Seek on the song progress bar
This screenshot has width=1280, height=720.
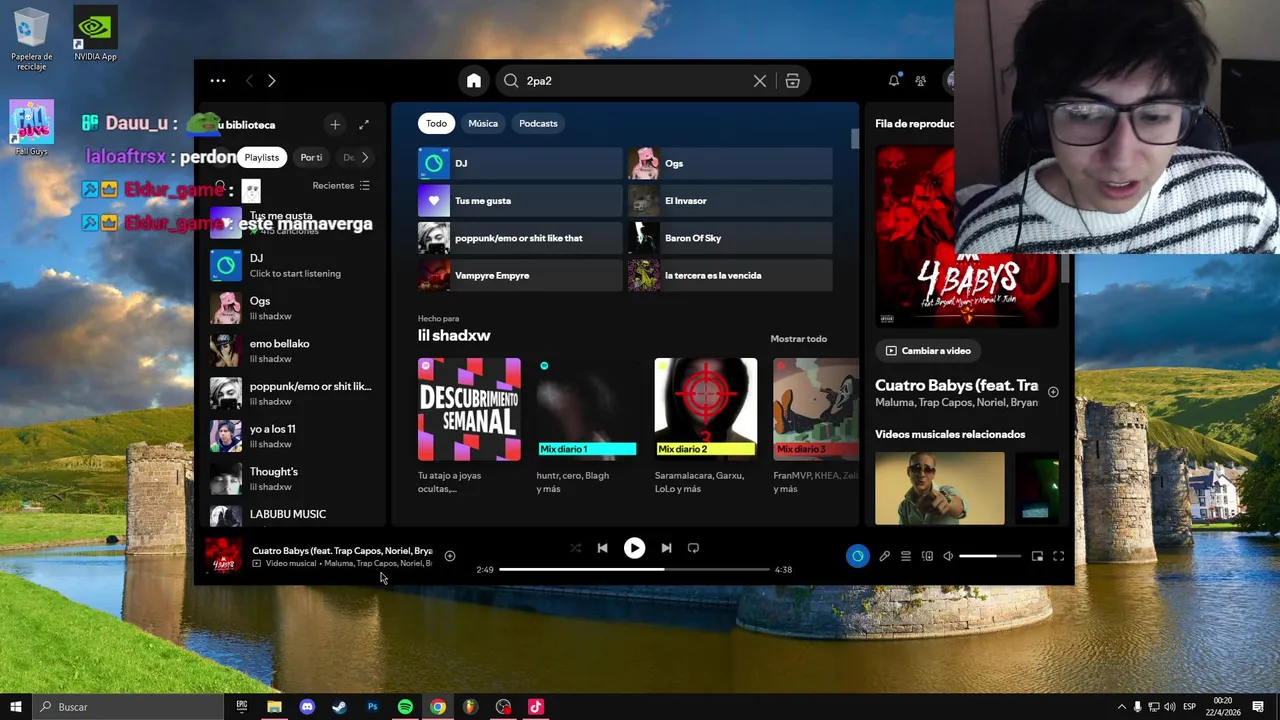coord(634,569)
